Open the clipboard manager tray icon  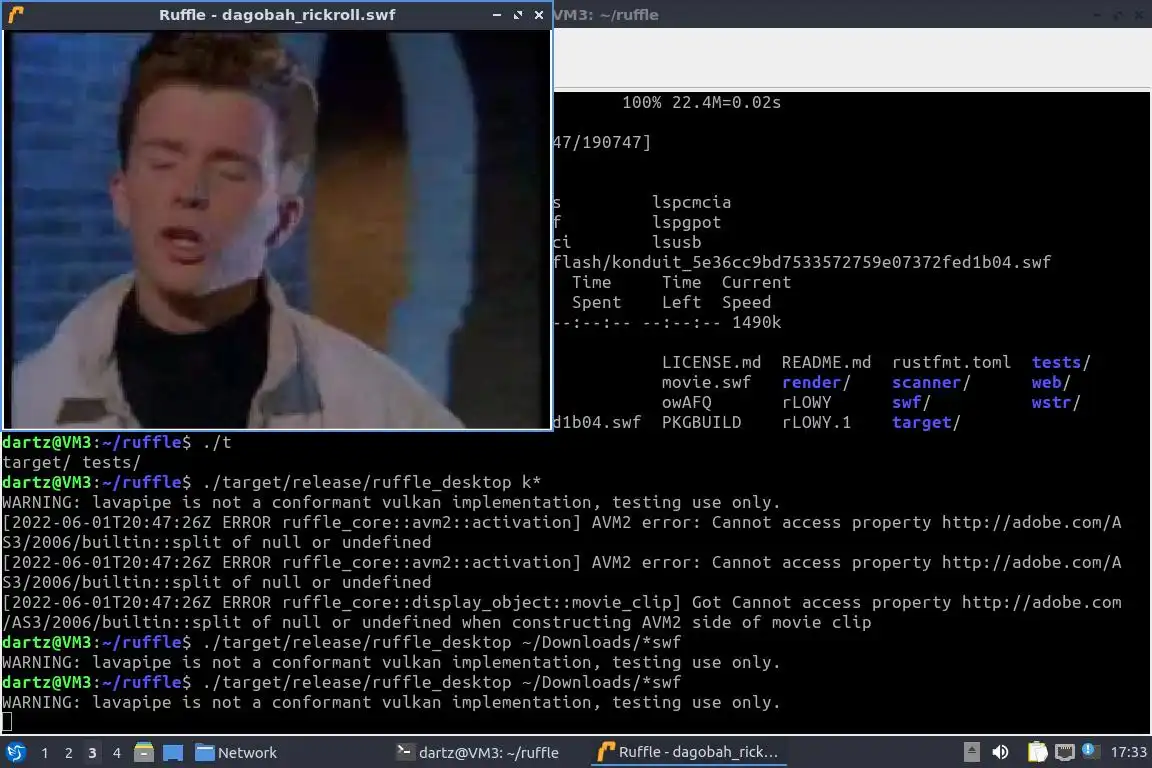tap(1037, 752)
